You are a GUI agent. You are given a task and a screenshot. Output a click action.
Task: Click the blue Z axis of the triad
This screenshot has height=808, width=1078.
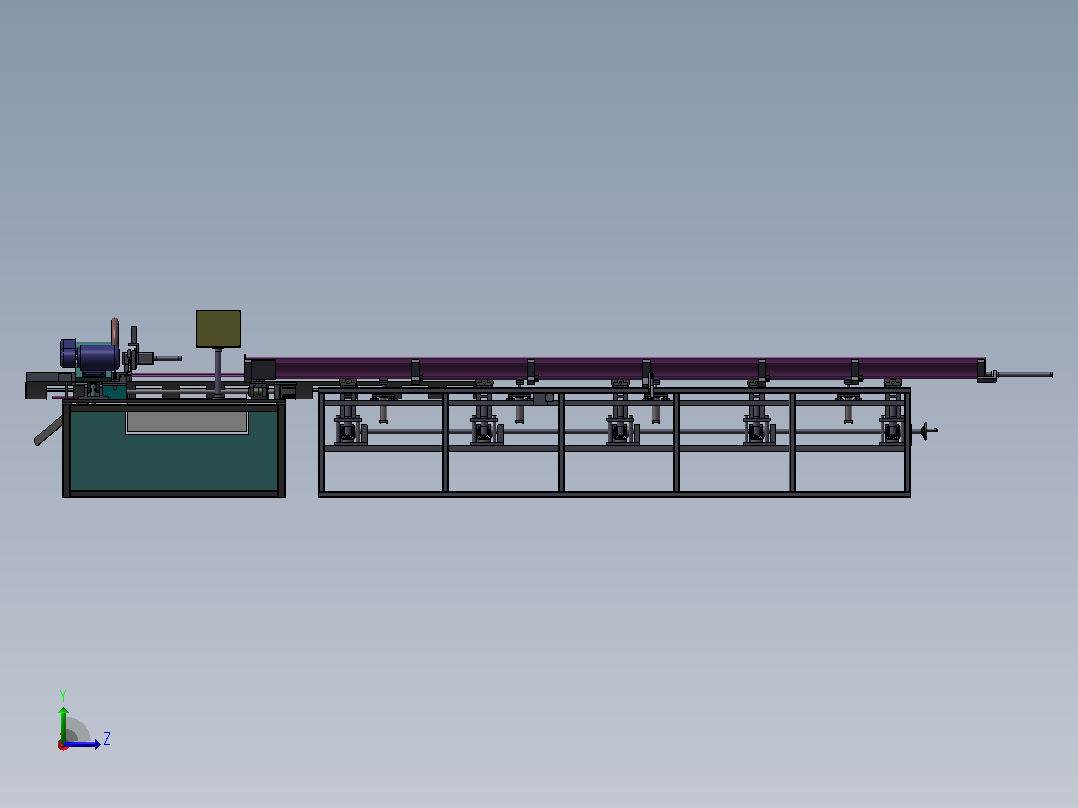(x=82, y=744)
